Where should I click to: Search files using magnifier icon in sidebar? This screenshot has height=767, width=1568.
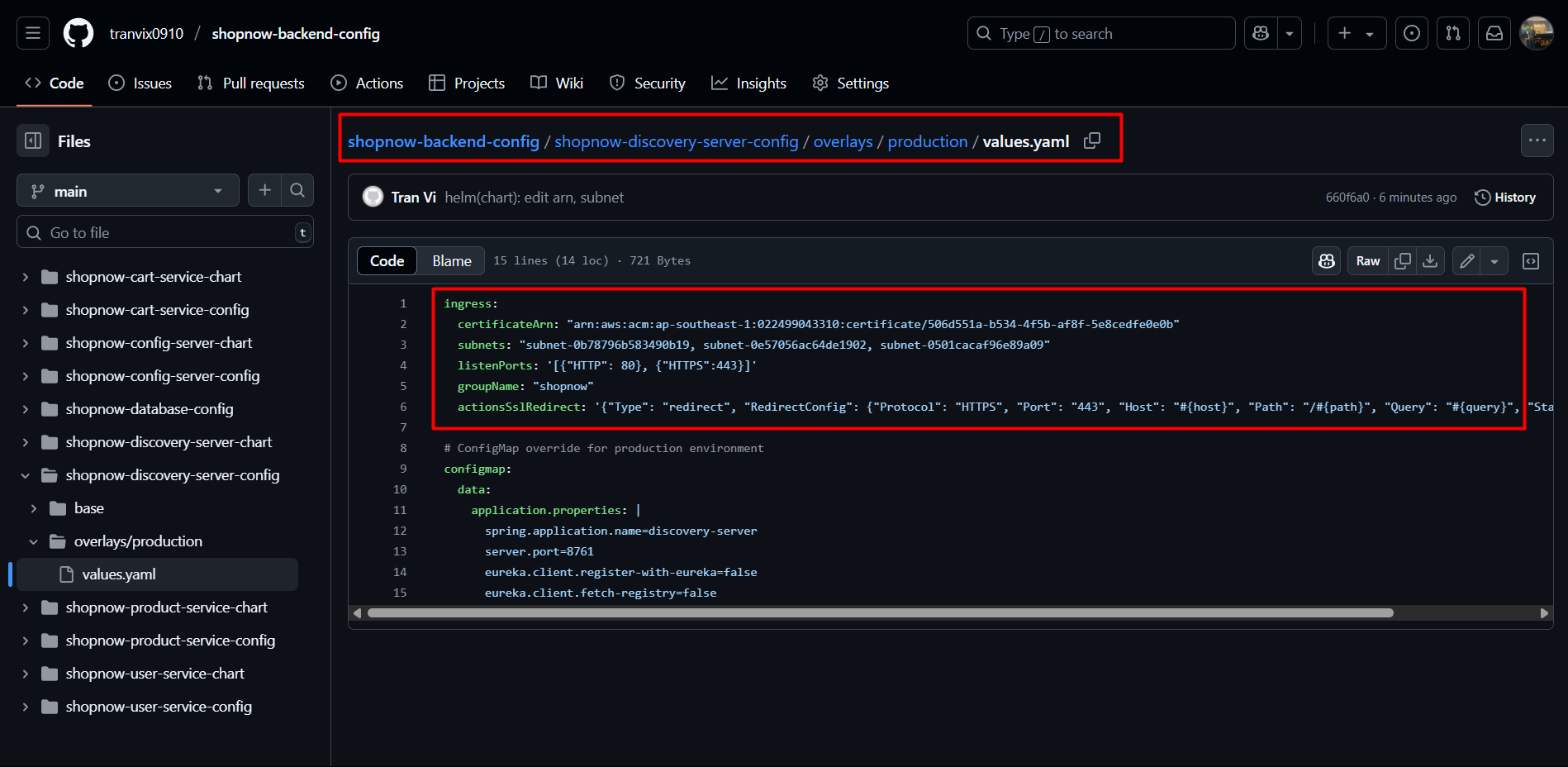point(297,191)
